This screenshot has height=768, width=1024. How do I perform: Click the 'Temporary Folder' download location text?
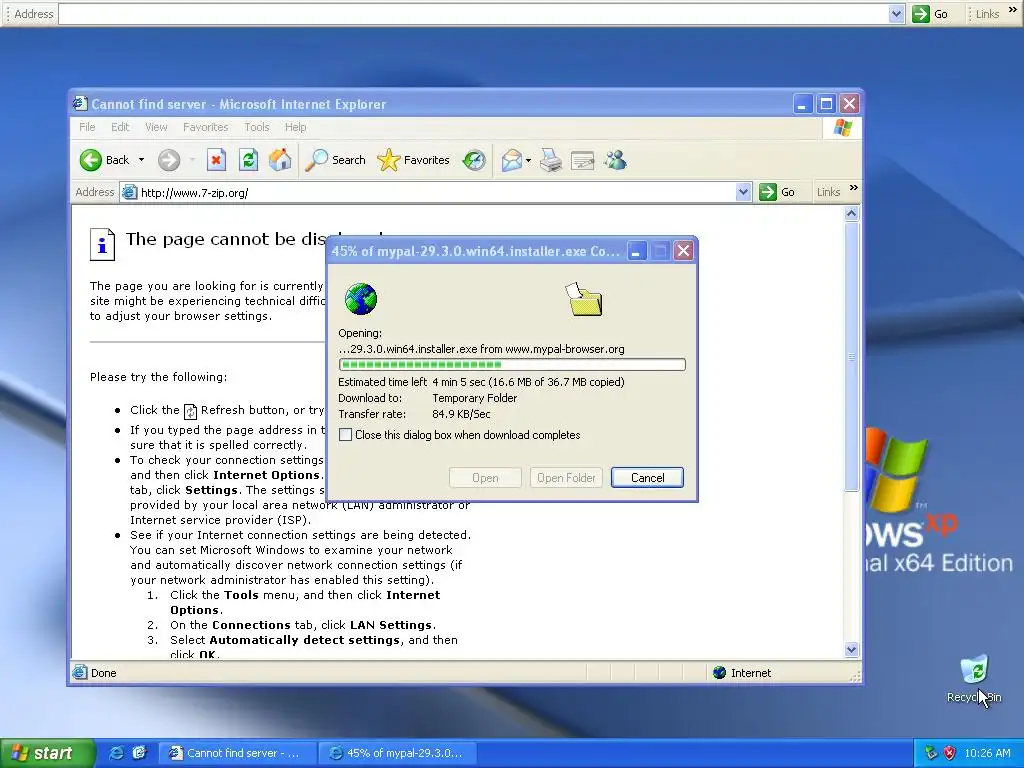pyautogui.click(x=475, y=398)
